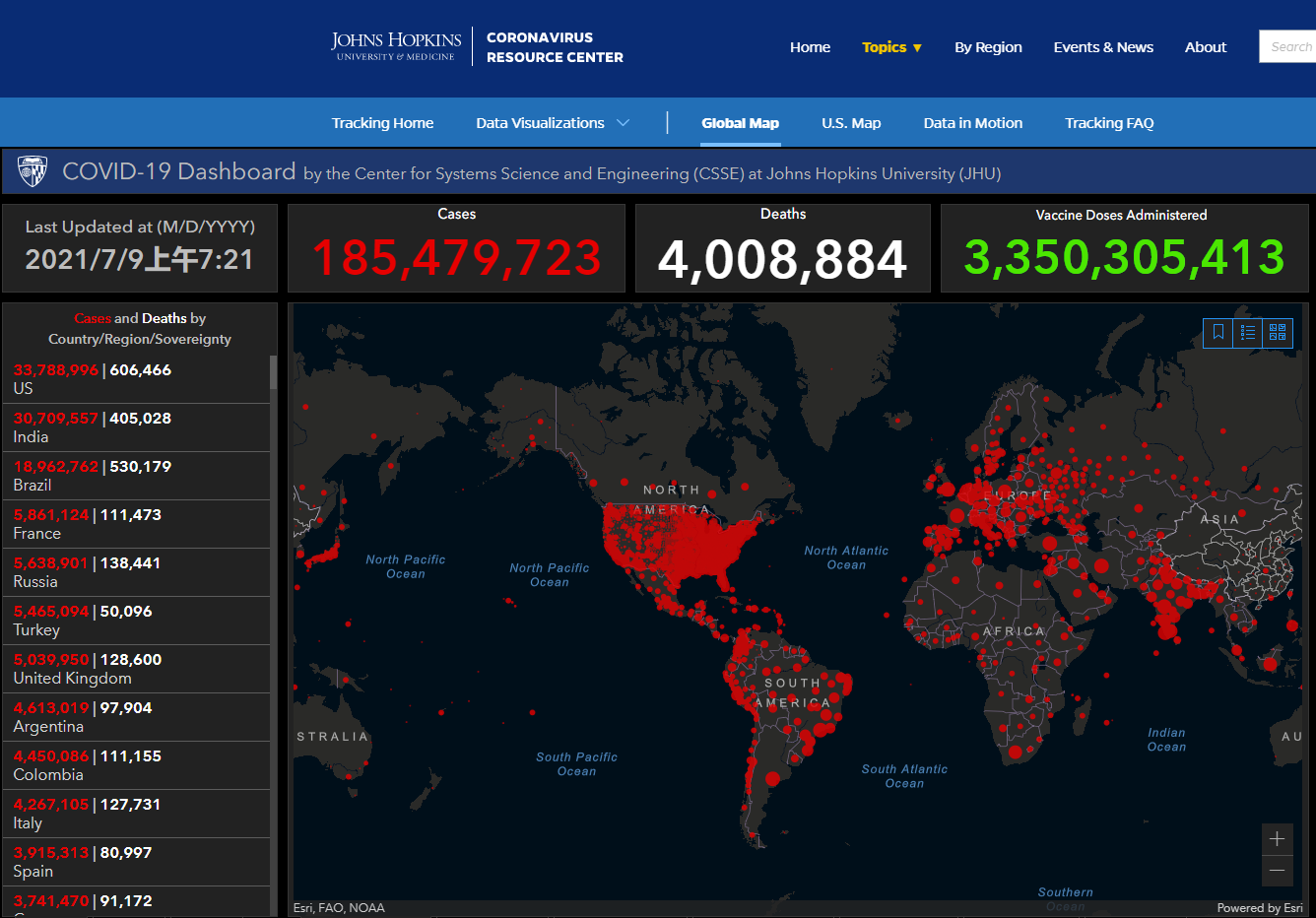Click the Coronavirus Resource Center title
Screen dimensions: 1316x918
click(x=555, y=47)
